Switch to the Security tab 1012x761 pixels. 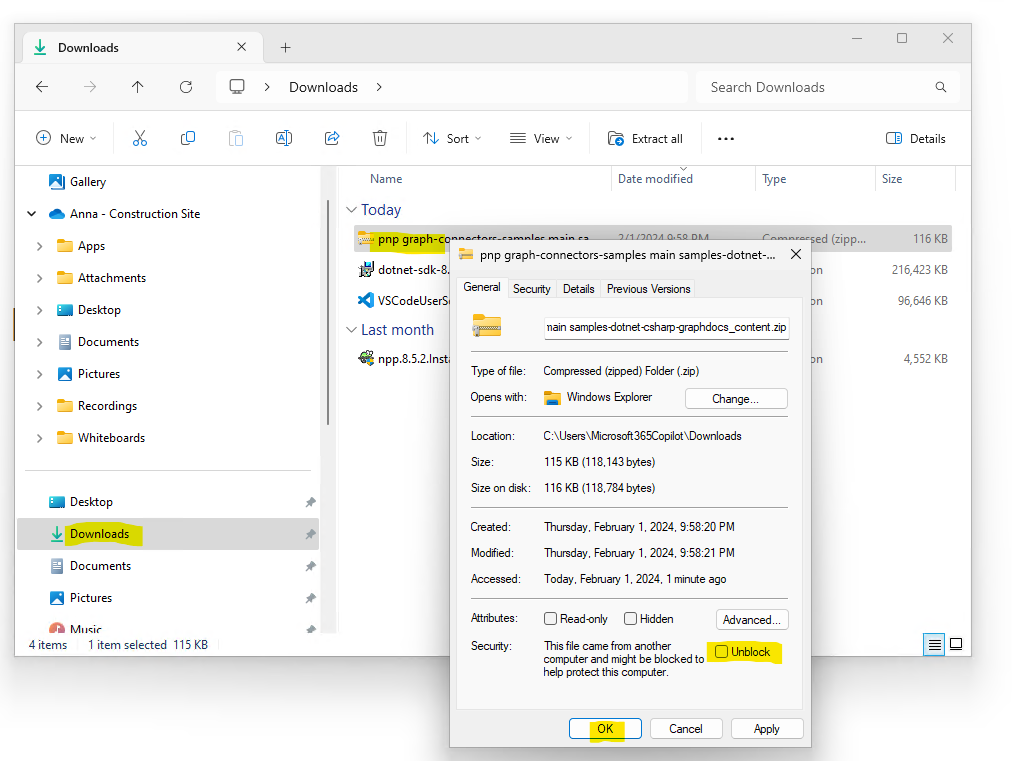pyautogui.click(x=531, y=289)
